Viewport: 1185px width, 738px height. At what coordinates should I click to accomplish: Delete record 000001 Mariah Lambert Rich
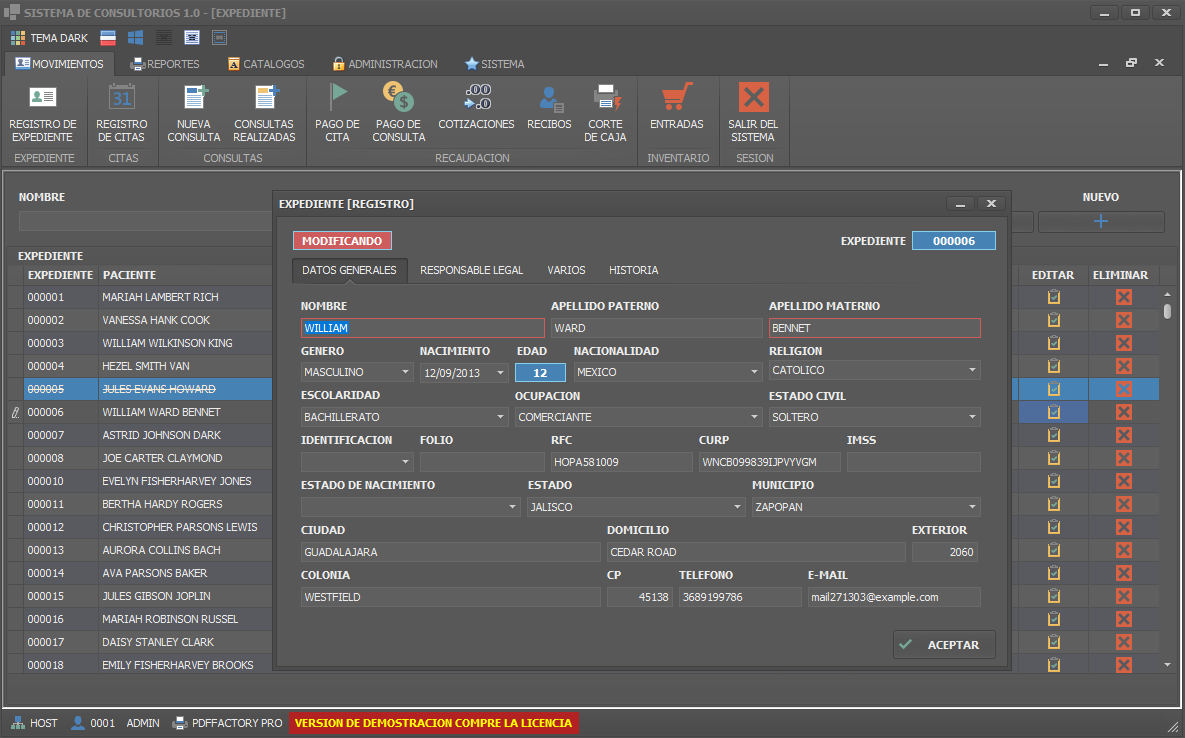pyautogui.click(x=1123, y=297)
